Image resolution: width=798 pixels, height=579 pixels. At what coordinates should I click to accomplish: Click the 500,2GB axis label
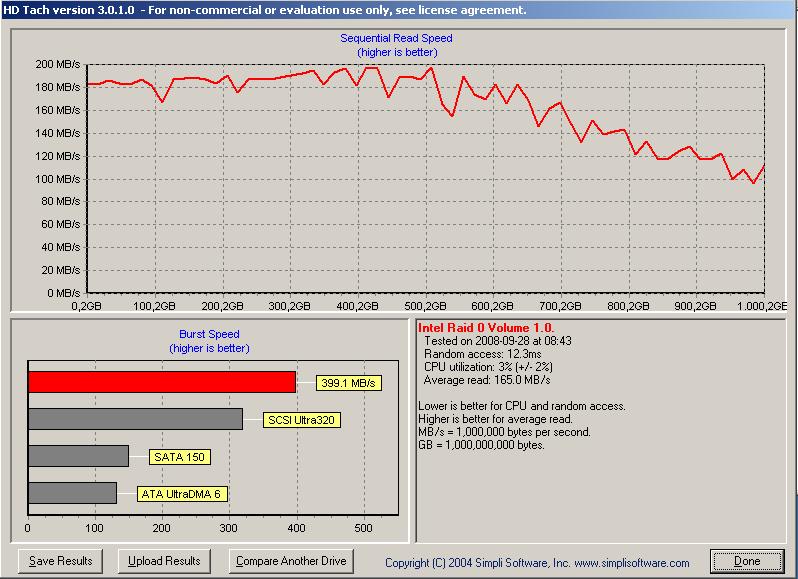pyautogui.click(x=425, y=306)
